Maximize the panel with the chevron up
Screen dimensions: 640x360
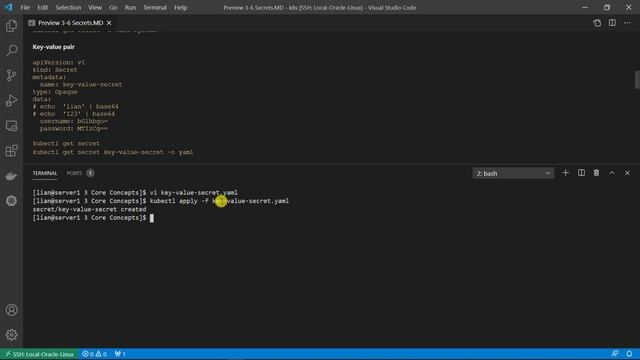612,173
